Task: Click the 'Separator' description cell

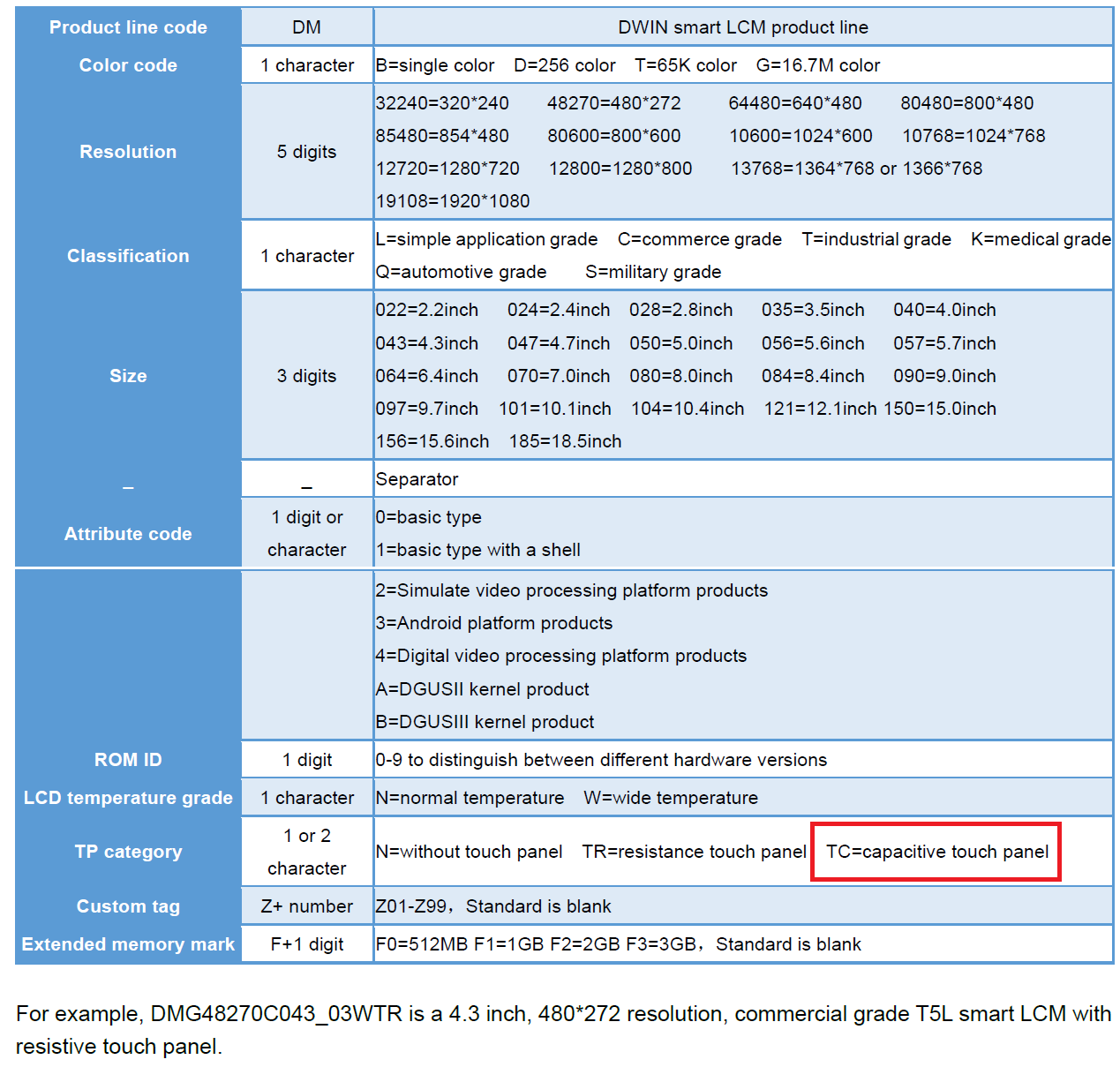Action: pos(743,479)
